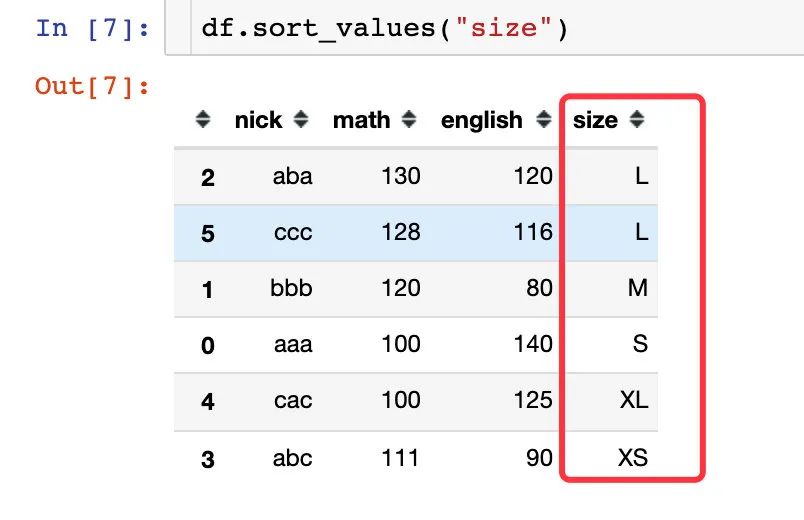Click sort arrows next to math header

[409, 119]
